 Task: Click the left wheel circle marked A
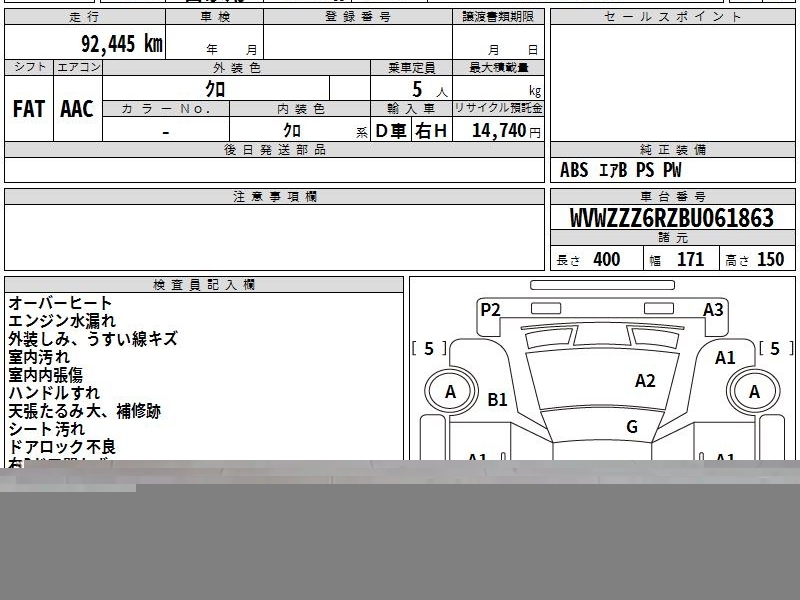(x=451, y=392)
